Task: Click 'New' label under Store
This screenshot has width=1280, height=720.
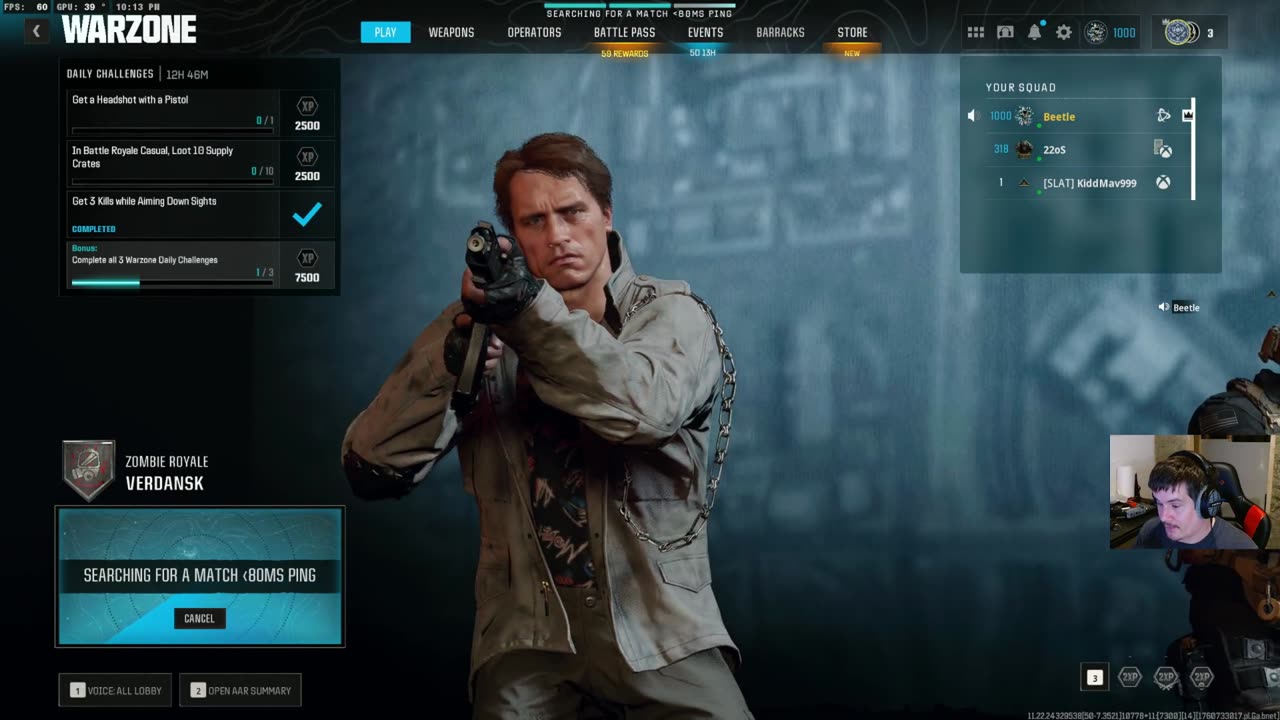Action: pyautogui.click(x=852, y=53)
